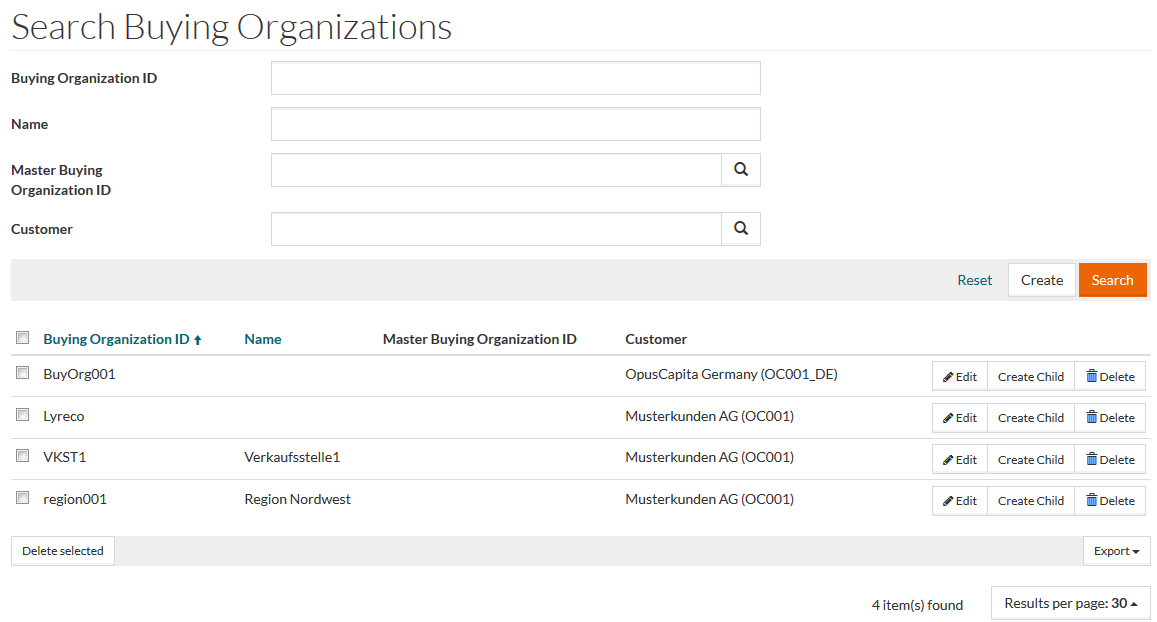This screenshot has height=622, width=1157.
Task: Edit the VKST1 entry
Action: pos(959,460)
